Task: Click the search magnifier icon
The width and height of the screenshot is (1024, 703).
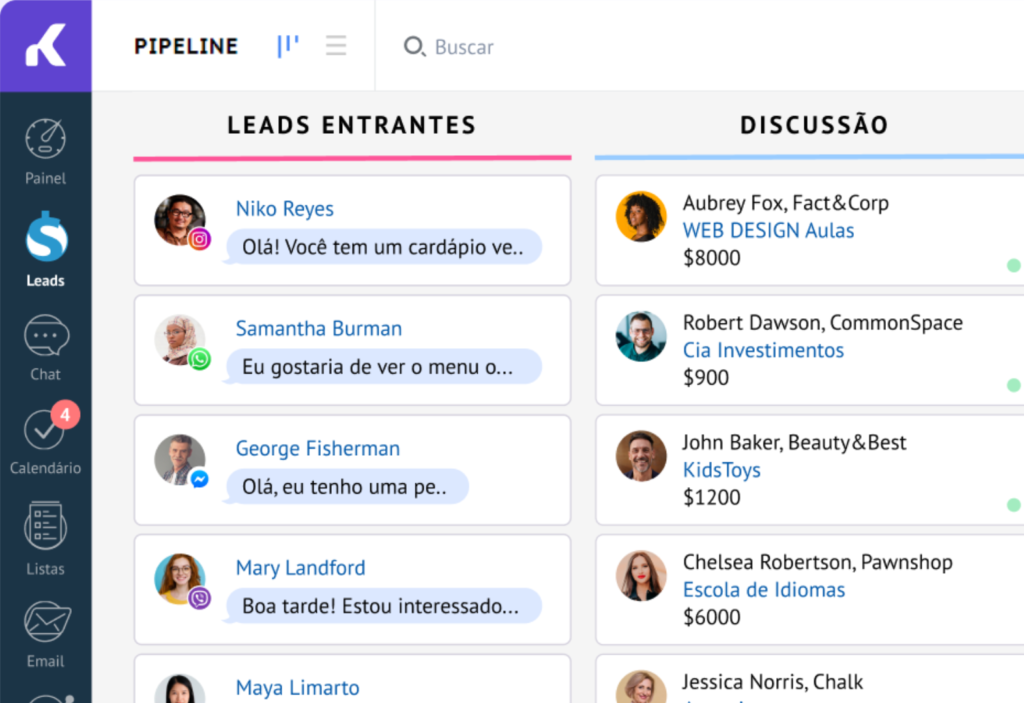Action: pos(413,47)
